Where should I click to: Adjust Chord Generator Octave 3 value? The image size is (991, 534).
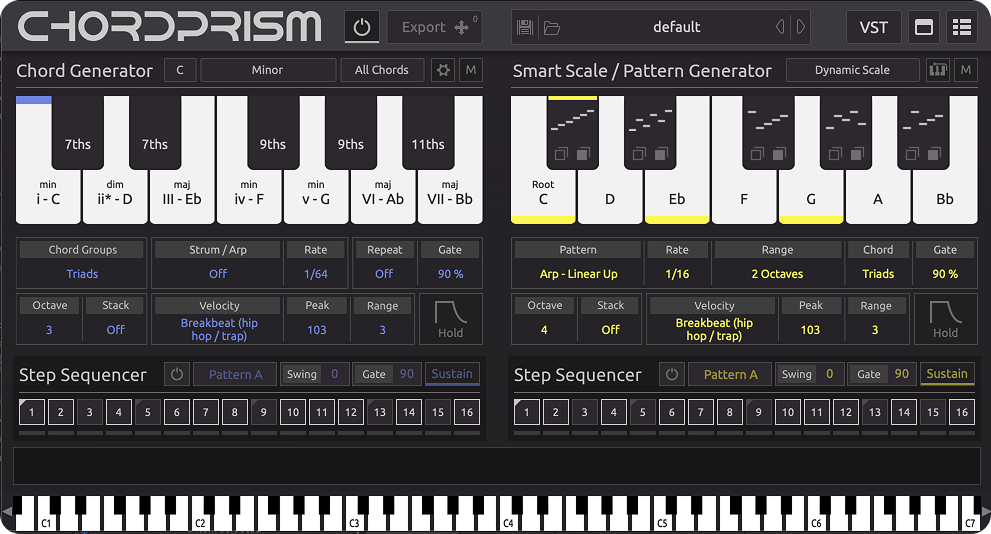tap(49, 329)
